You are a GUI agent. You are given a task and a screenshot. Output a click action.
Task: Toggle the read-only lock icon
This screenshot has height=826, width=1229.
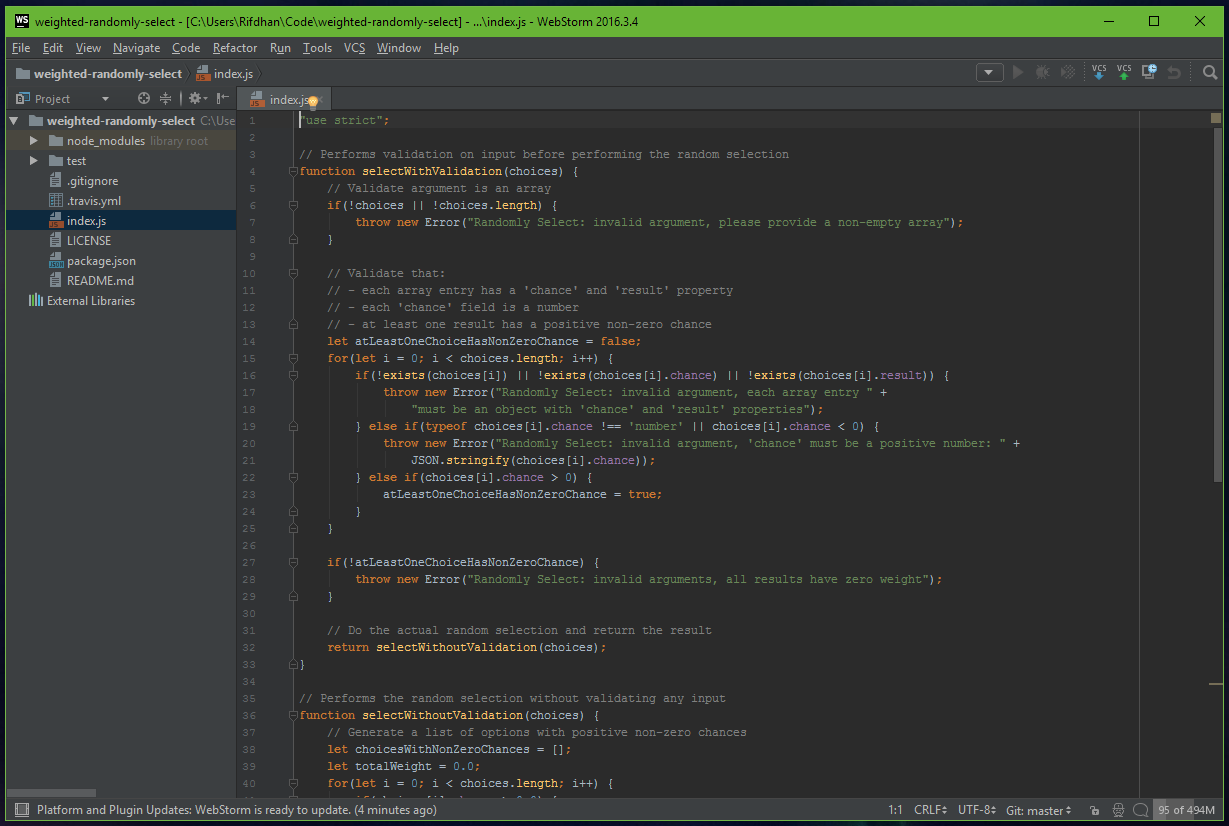[x=1095, y=810]
